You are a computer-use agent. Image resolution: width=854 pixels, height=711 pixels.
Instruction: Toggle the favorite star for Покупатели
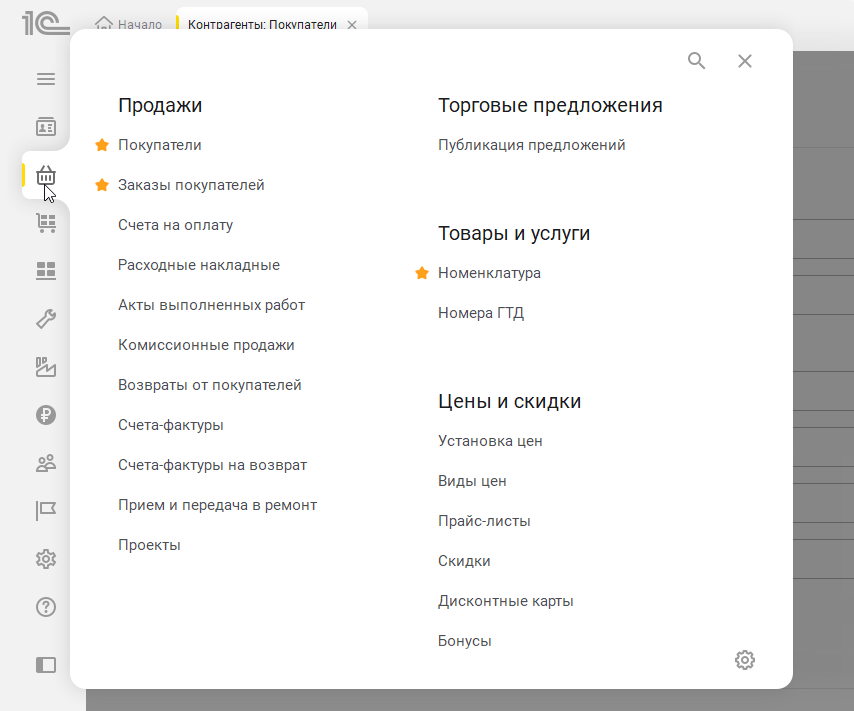tap(100, 144)
